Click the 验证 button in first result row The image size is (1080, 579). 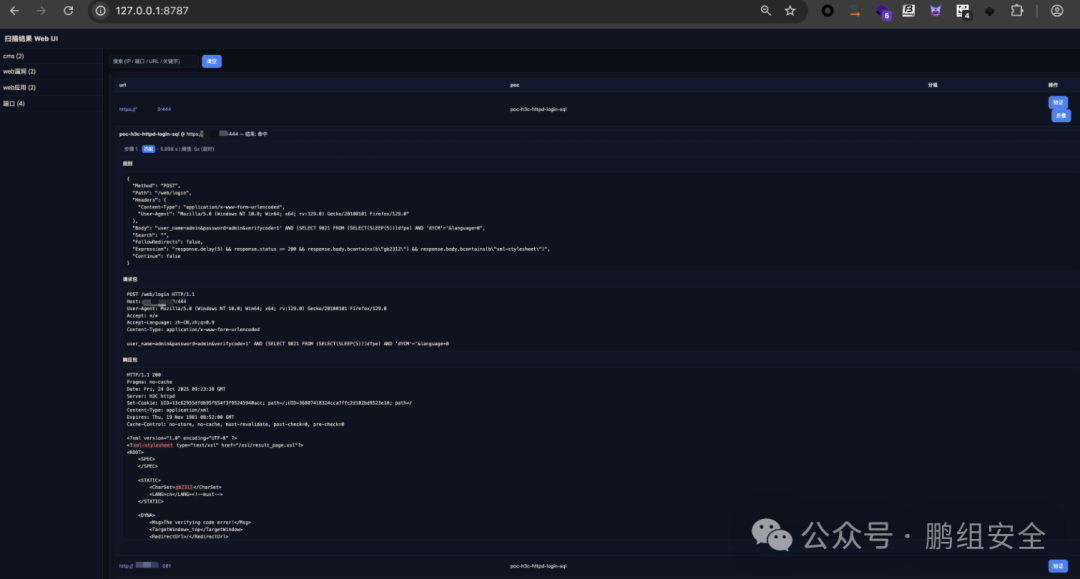1058,102
